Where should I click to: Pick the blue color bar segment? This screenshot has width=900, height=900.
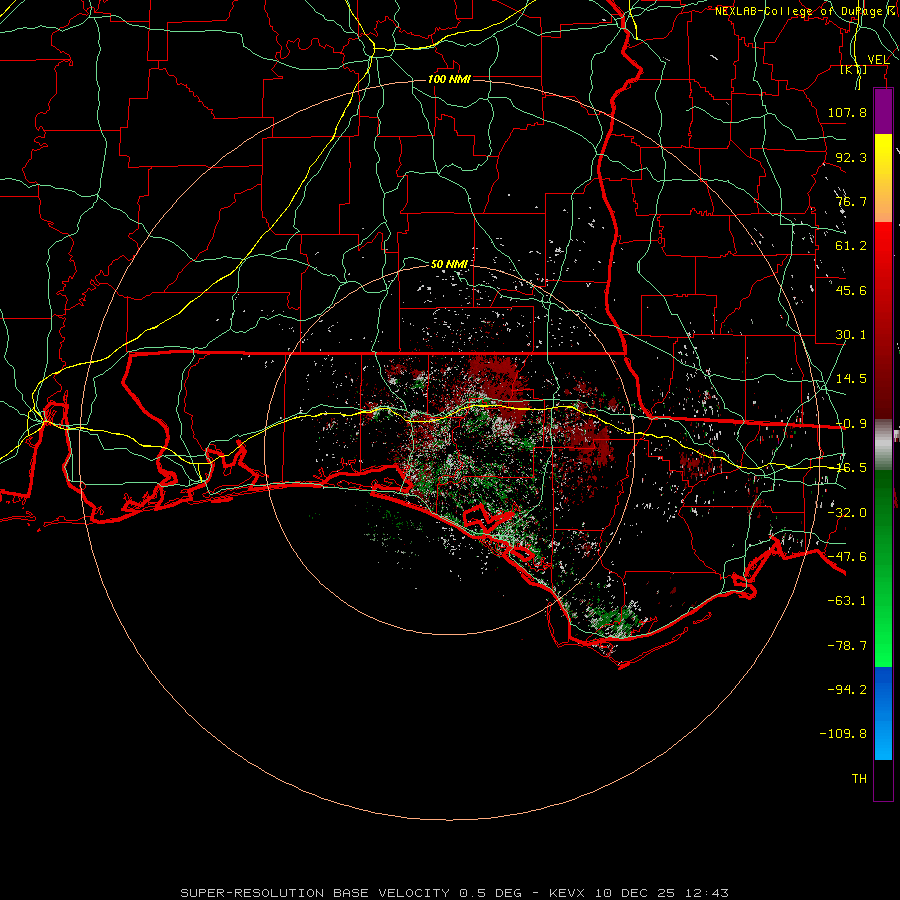point(883,713)
